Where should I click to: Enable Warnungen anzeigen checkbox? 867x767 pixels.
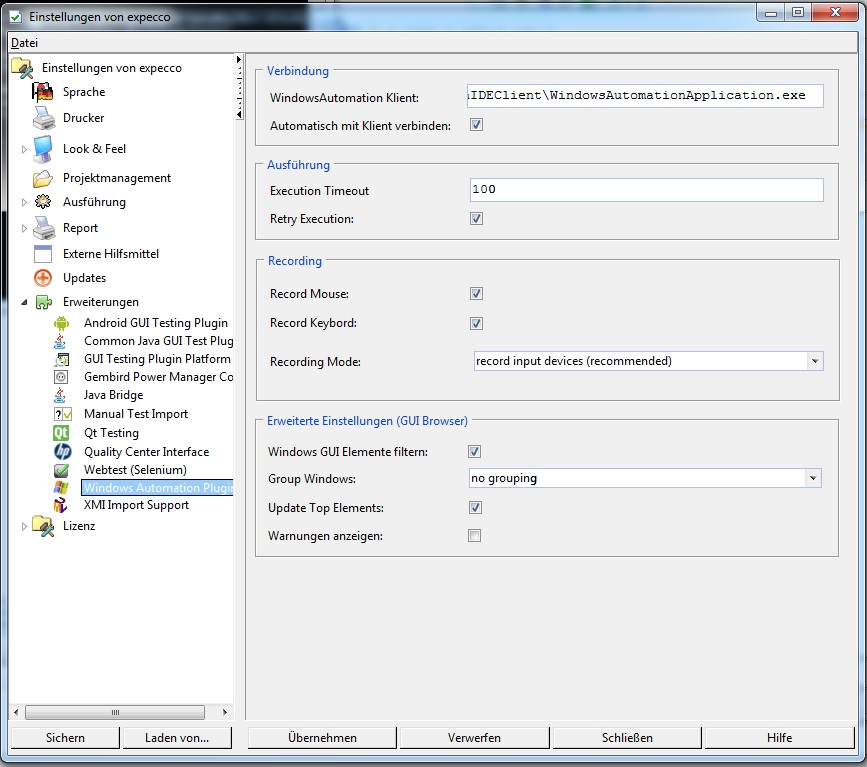coord(475,536)
